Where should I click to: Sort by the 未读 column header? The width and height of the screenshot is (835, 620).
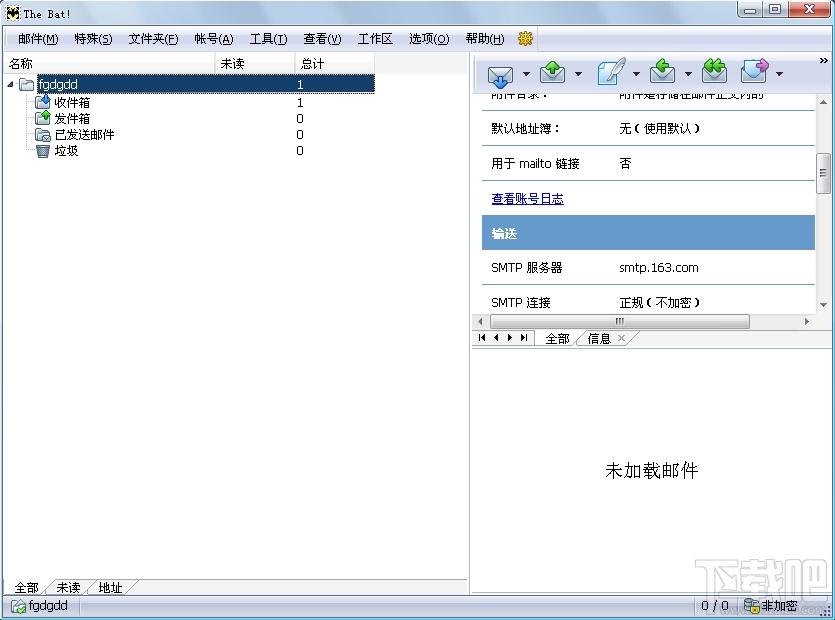tap(255, 63)
